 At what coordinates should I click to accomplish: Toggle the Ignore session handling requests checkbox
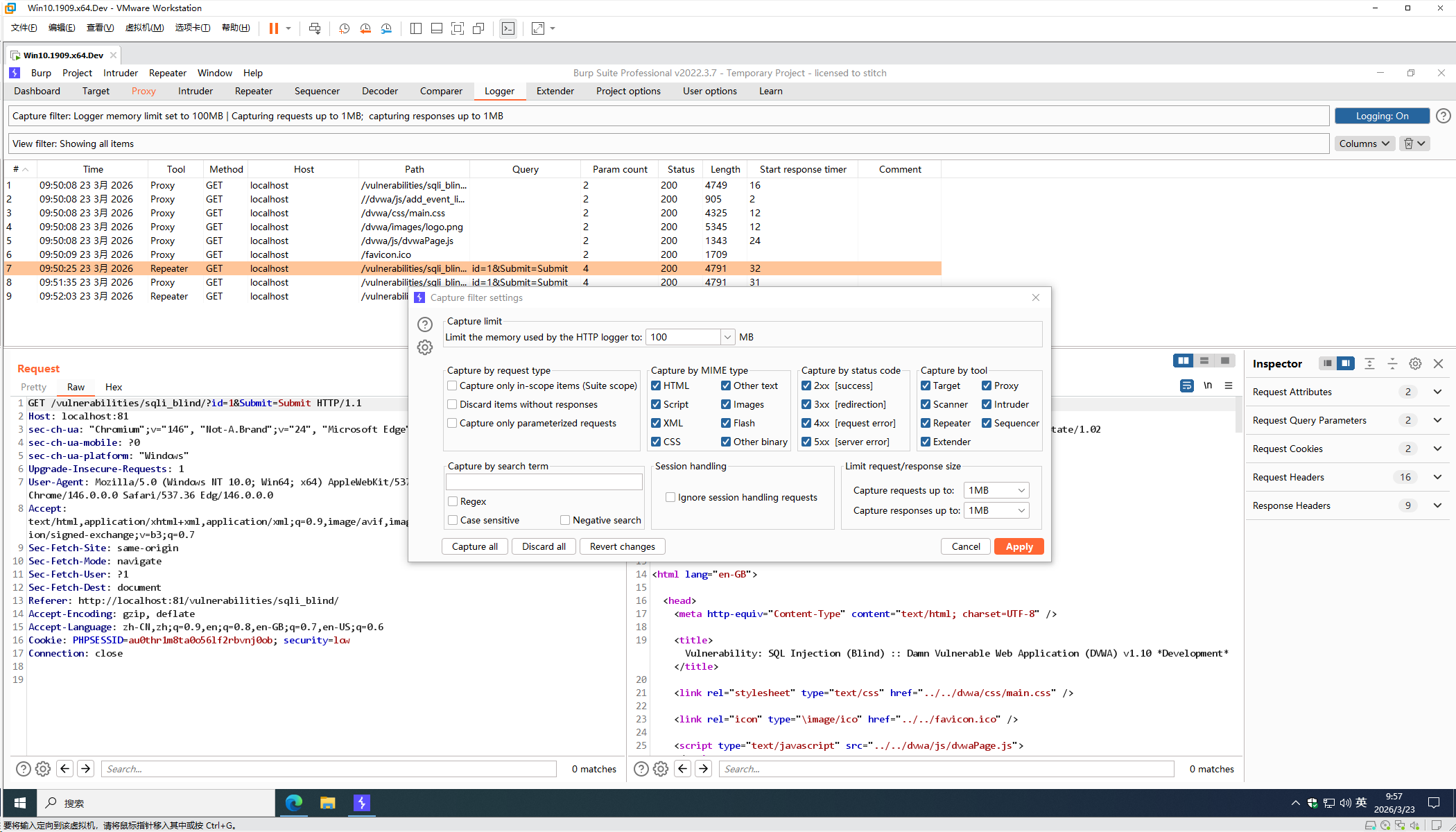670,497
